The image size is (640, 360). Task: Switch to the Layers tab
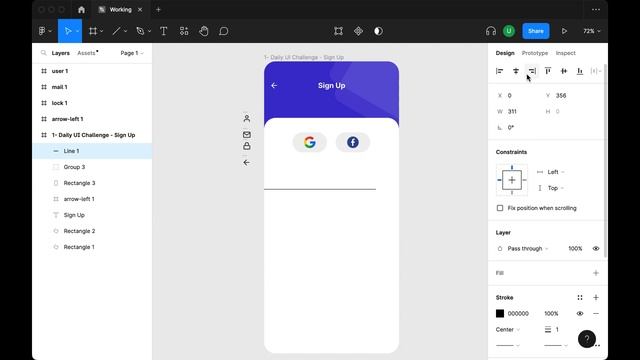[60, 53]
